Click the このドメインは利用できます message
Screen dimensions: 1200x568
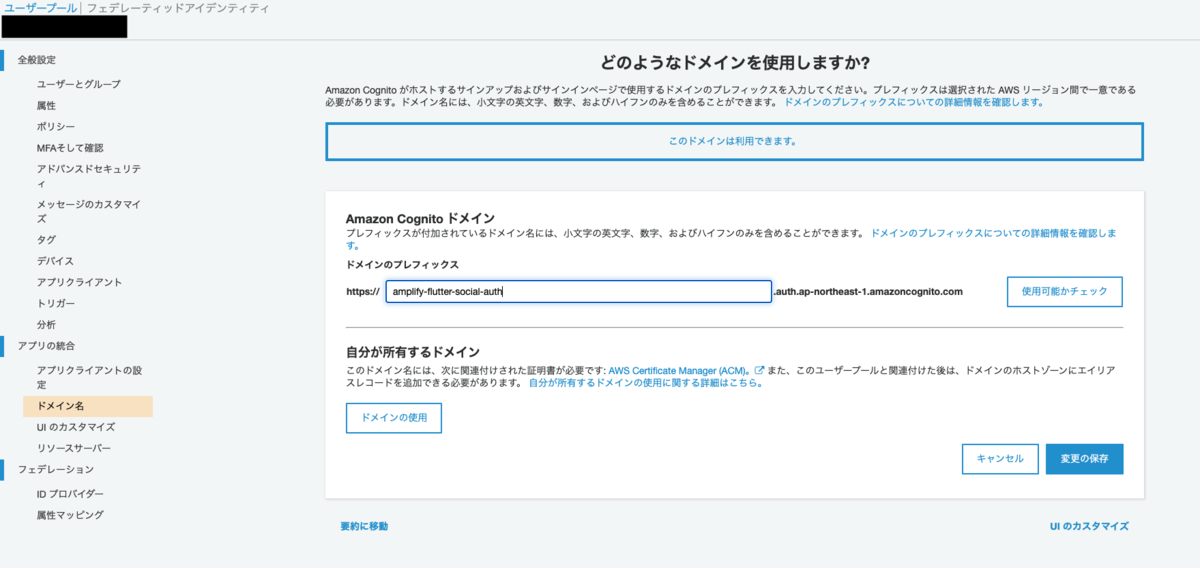click(733, 141)
